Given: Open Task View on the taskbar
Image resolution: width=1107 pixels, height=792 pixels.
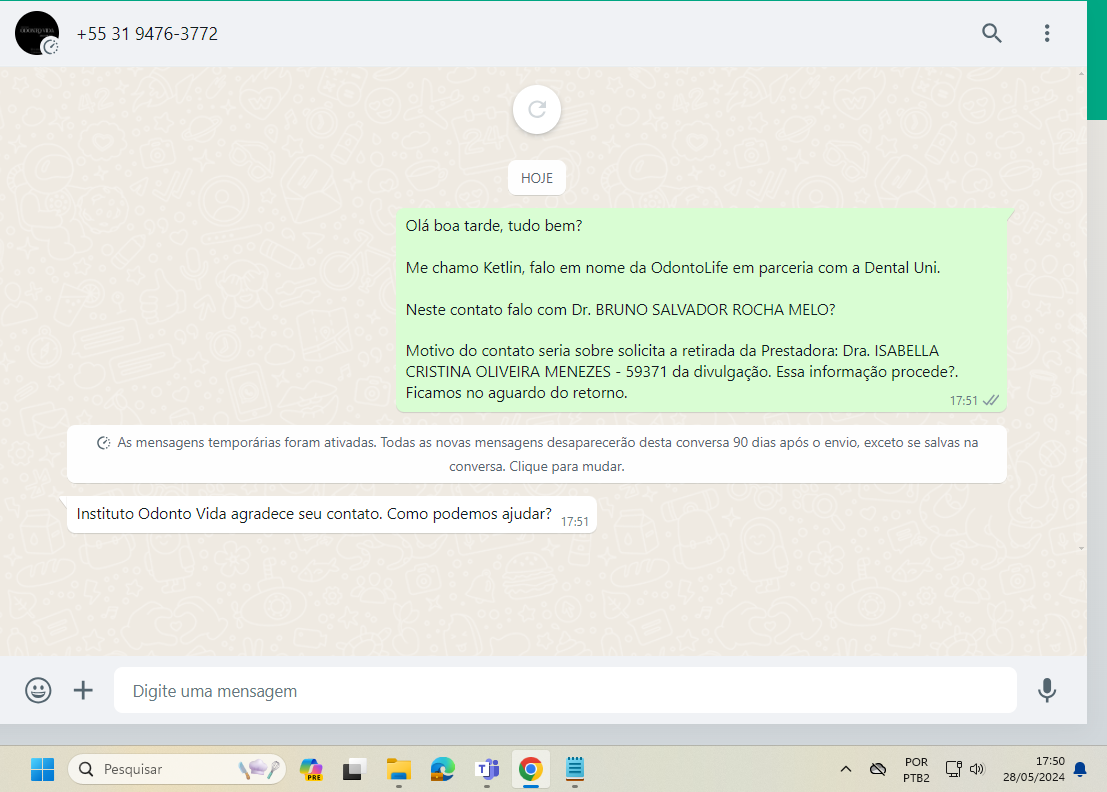Looking at the screenshot, I should click(354, 769).
